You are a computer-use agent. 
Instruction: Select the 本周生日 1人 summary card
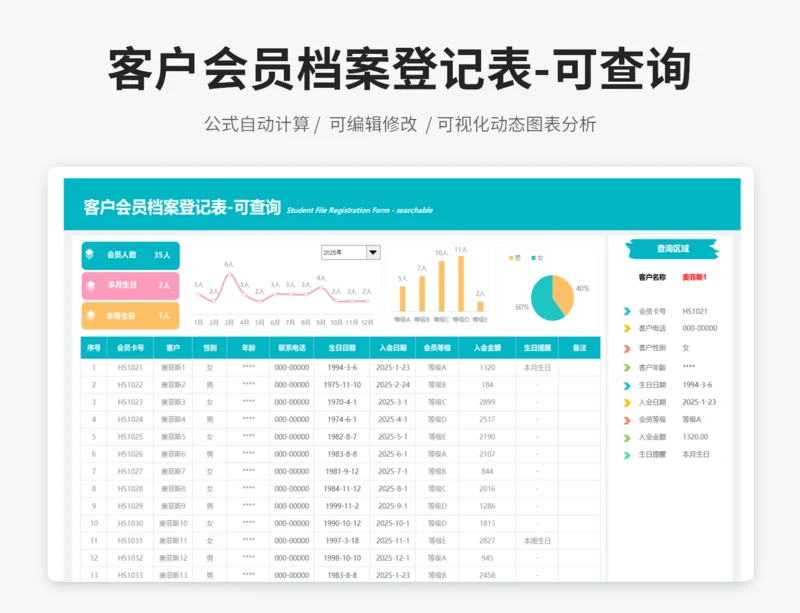(x=131, y=315)
